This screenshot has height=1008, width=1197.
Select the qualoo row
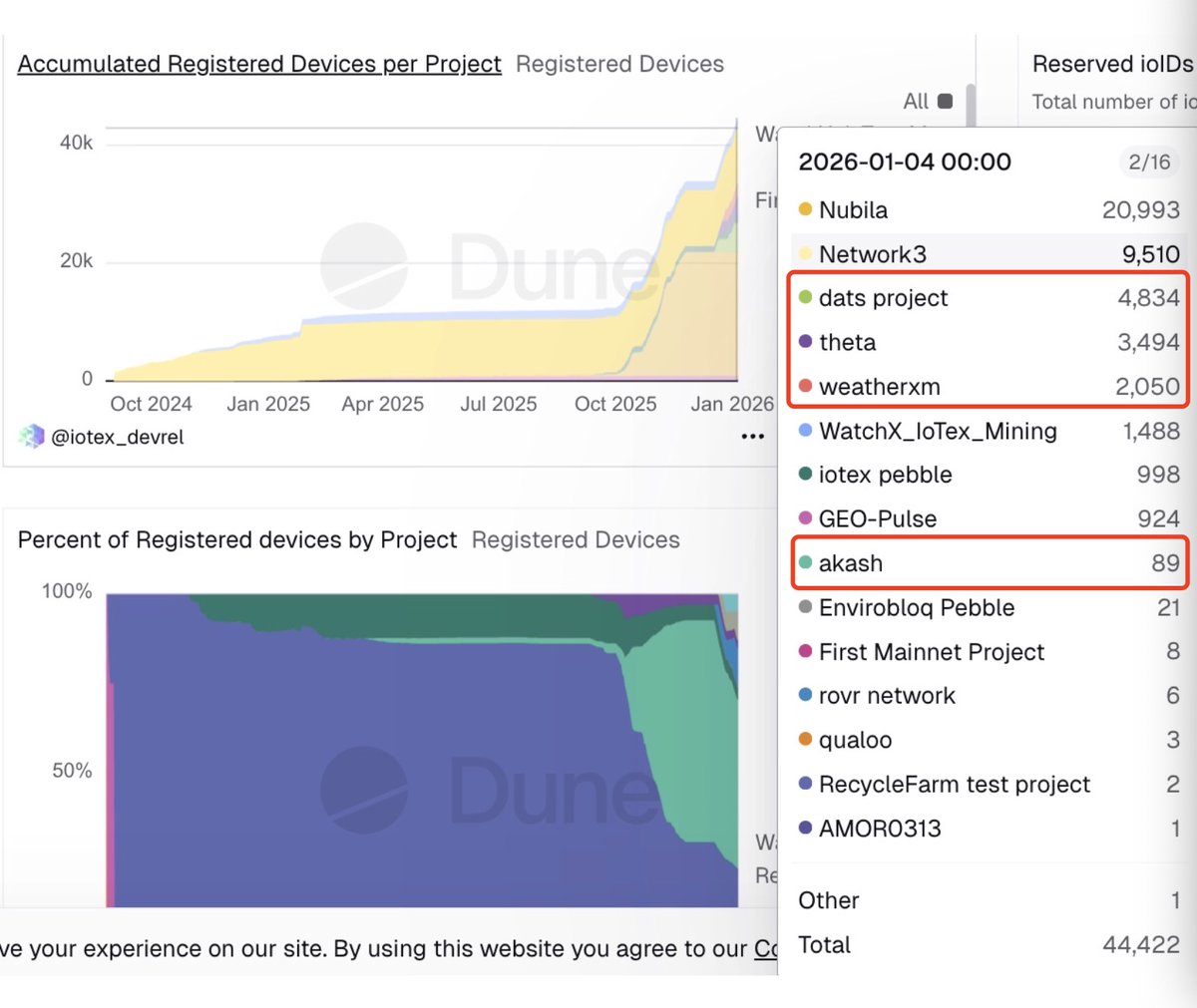click(989, 740)
